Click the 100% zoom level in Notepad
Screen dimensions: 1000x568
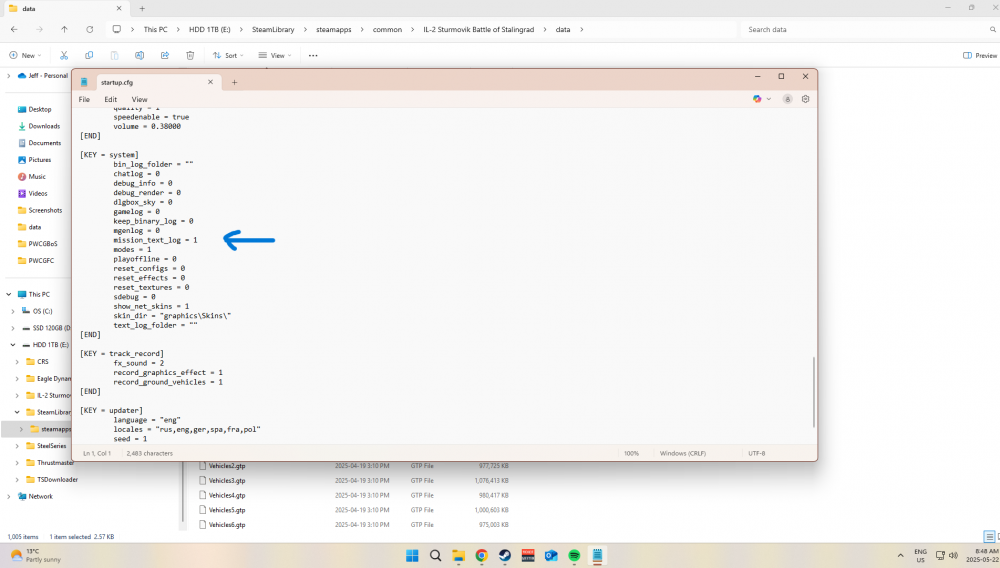631,453
